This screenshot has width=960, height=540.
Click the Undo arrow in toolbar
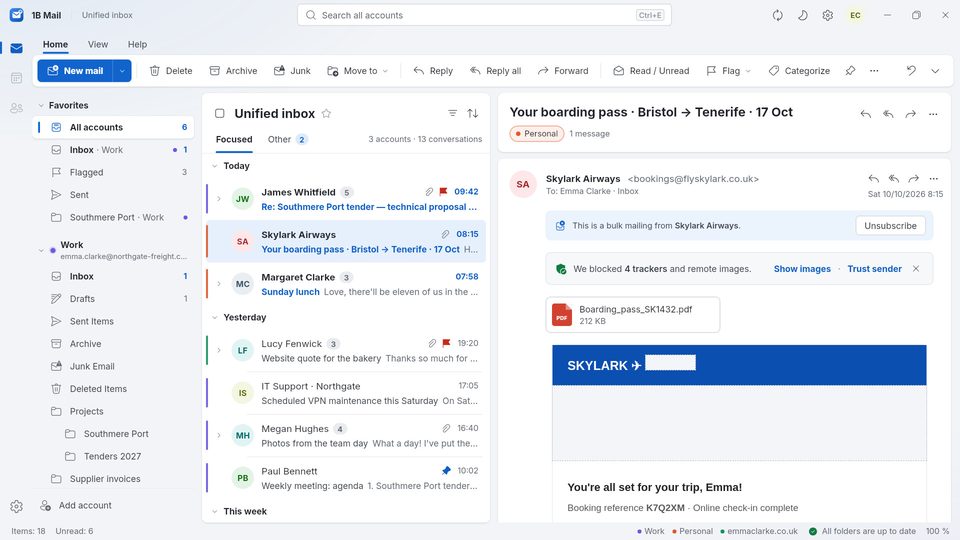tap(911, 71)
